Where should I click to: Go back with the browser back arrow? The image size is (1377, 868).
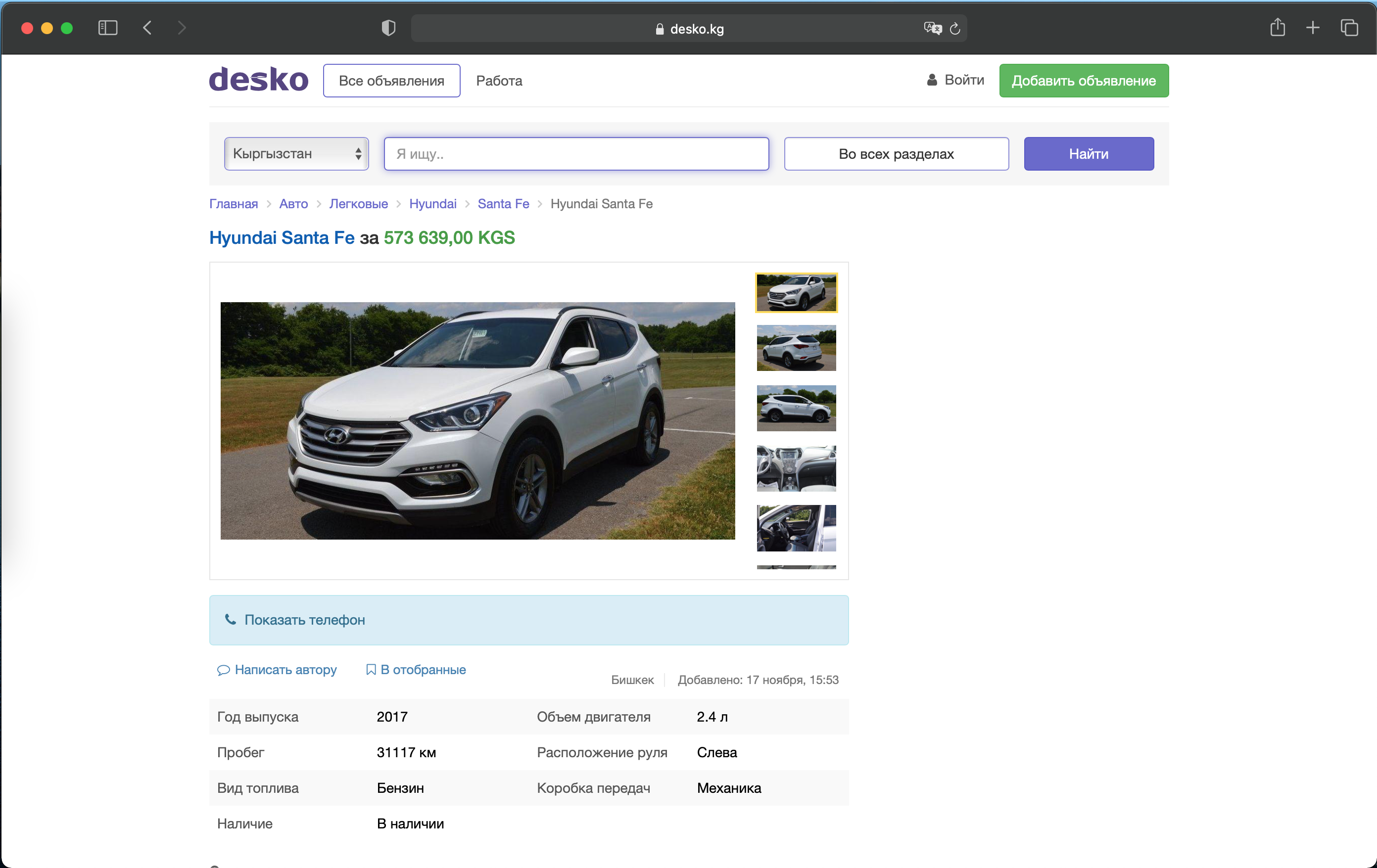click(147, 28)
